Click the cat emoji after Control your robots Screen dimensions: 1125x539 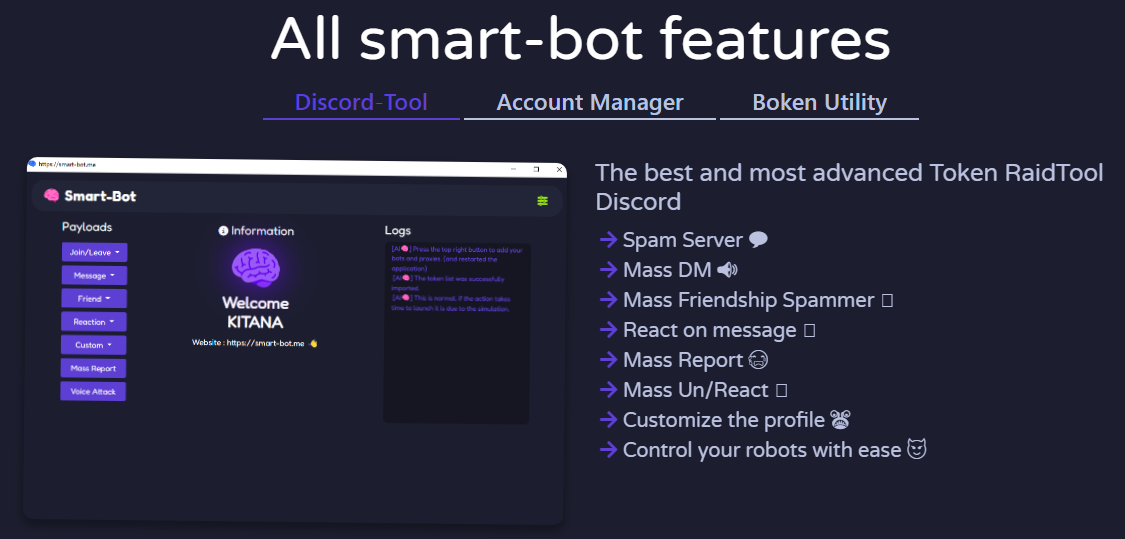(x=917, y=450)
